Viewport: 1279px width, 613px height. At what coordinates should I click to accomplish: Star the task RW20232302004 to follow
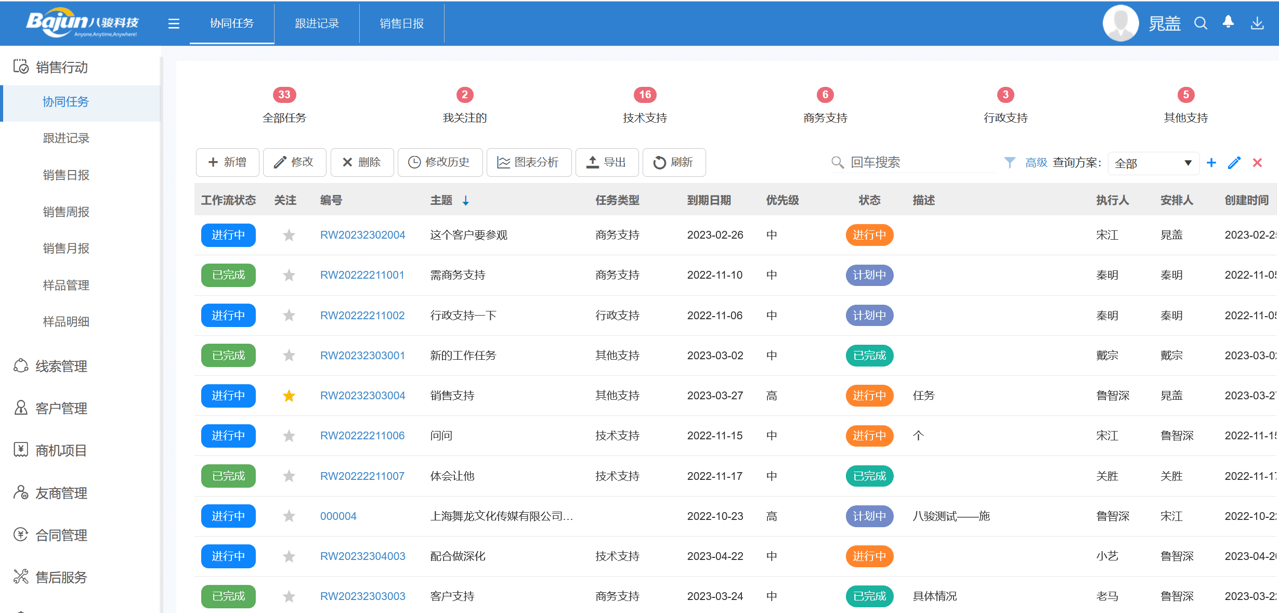289,235
